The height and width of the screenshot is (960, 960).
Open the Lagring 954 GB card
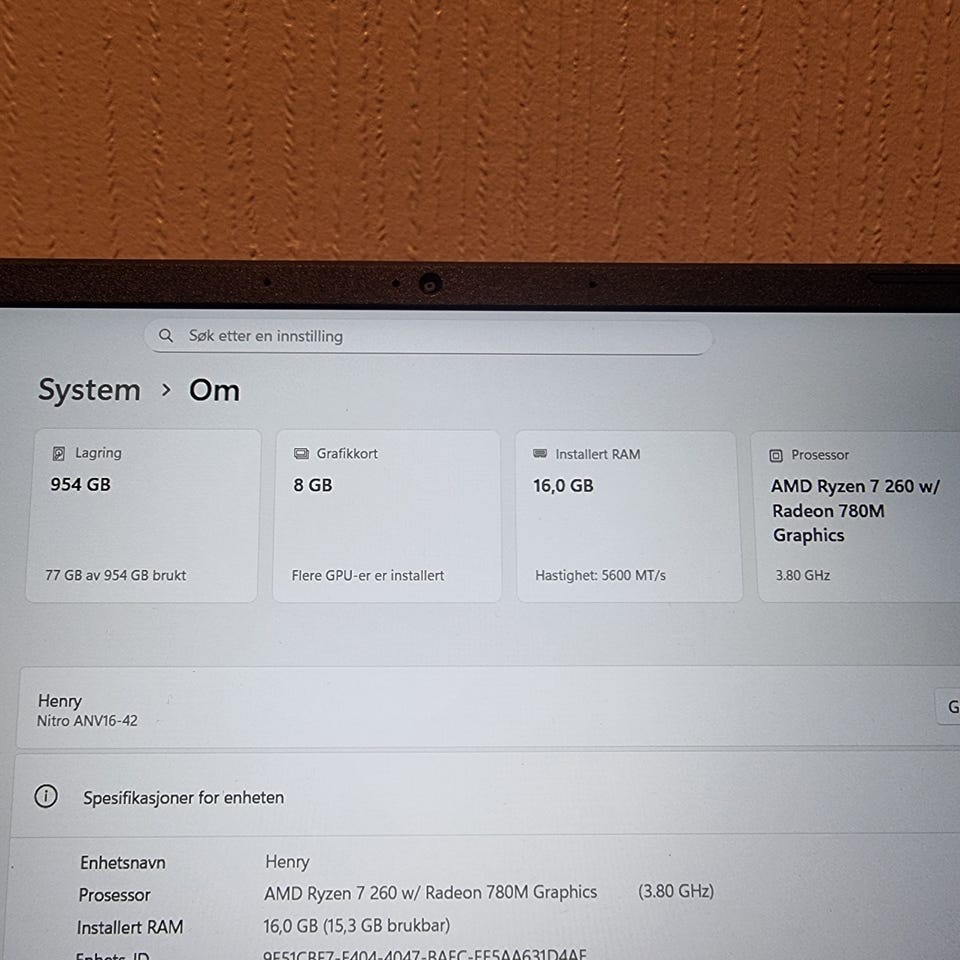click(x=143, y=516)
